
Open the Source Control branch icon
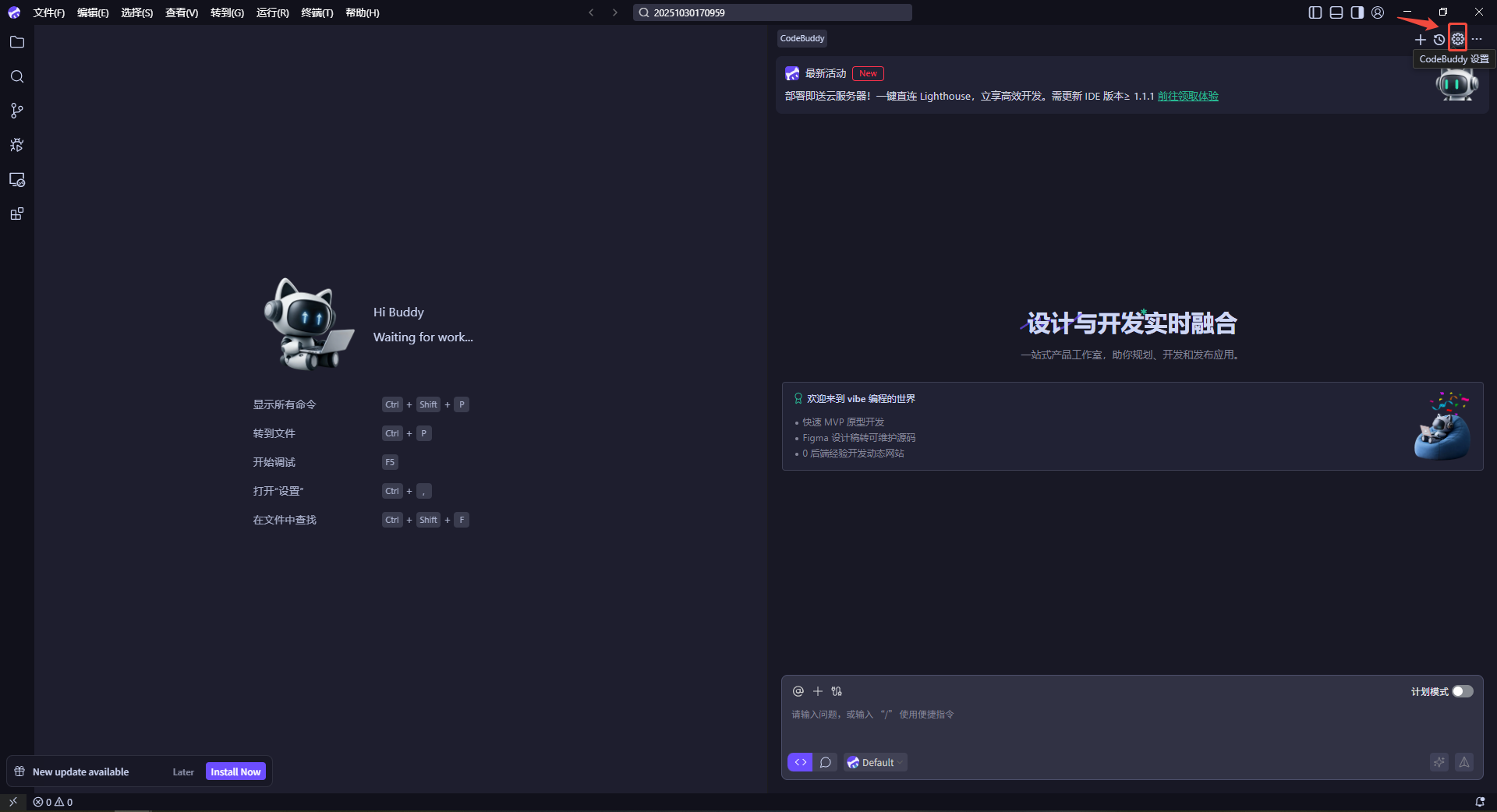(x=17, y=111)
